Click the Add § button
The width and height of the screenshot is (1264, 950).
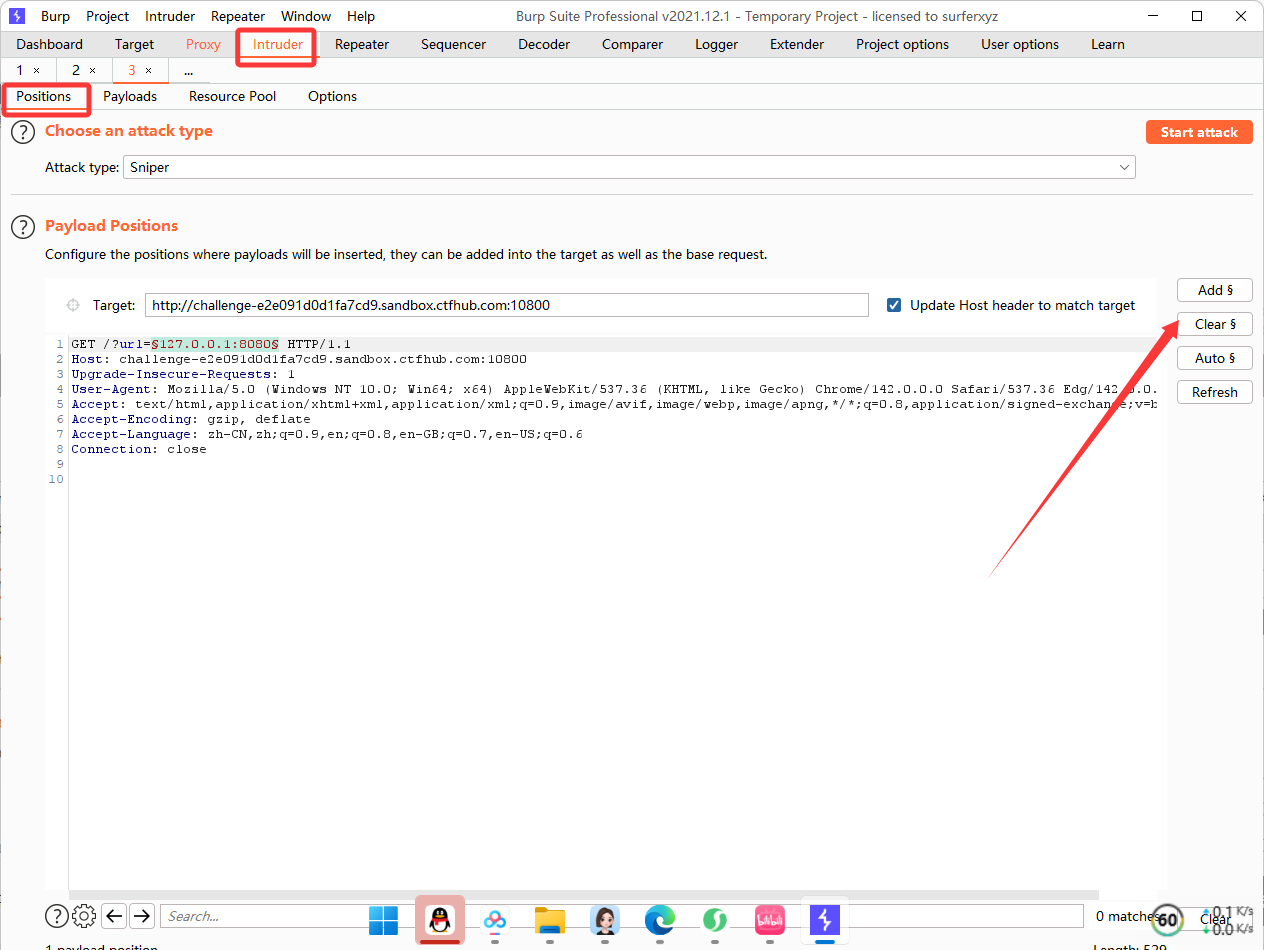click(x=1215, y=290)
